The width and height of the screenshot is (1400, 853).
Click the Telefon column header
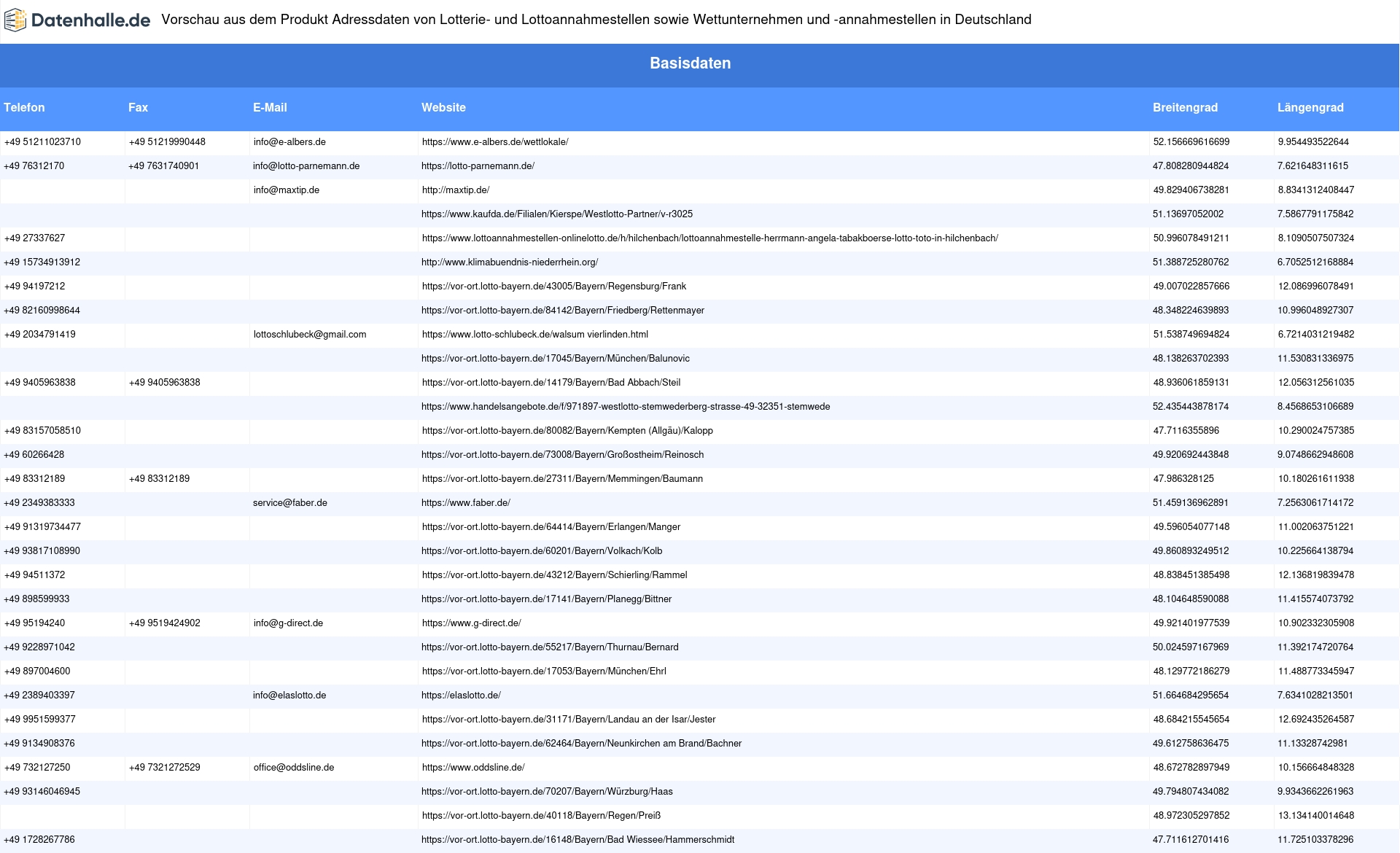(x=24, y=107)
